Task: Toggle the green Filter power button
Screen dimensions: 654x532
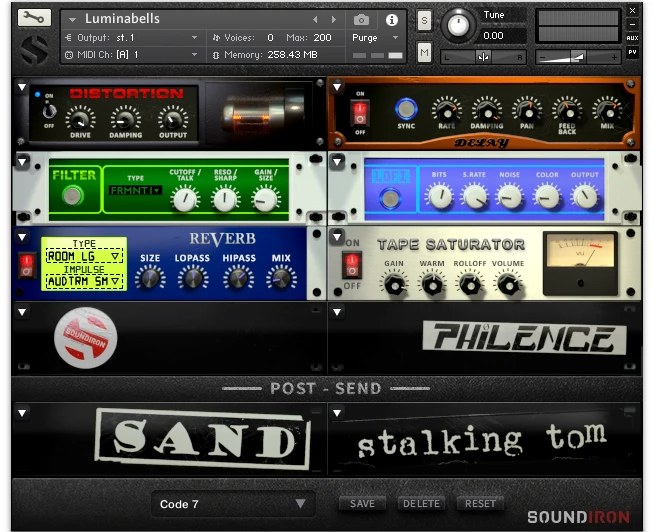Action: 73,195
